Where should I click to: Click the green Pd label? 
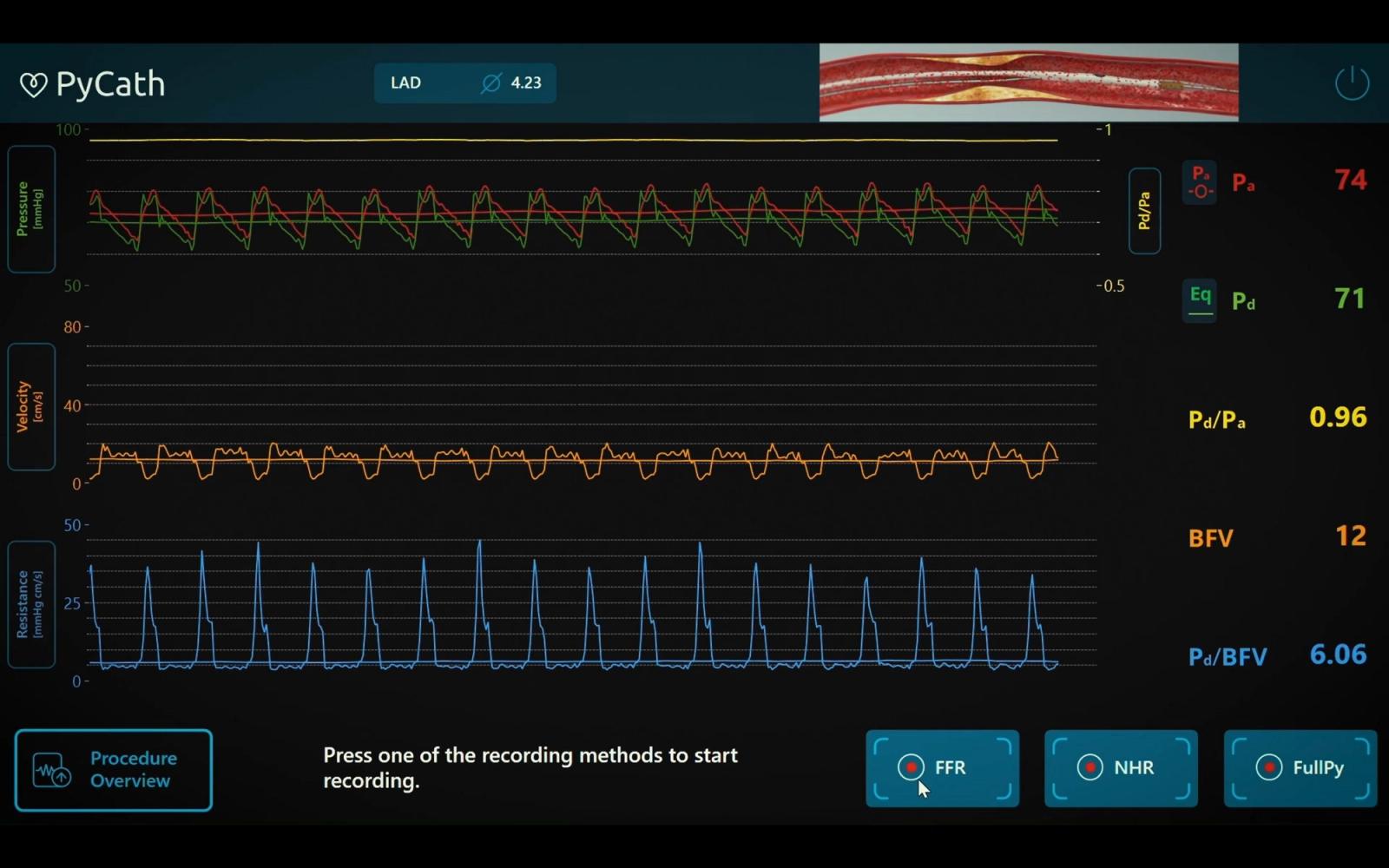point(1243,301)
